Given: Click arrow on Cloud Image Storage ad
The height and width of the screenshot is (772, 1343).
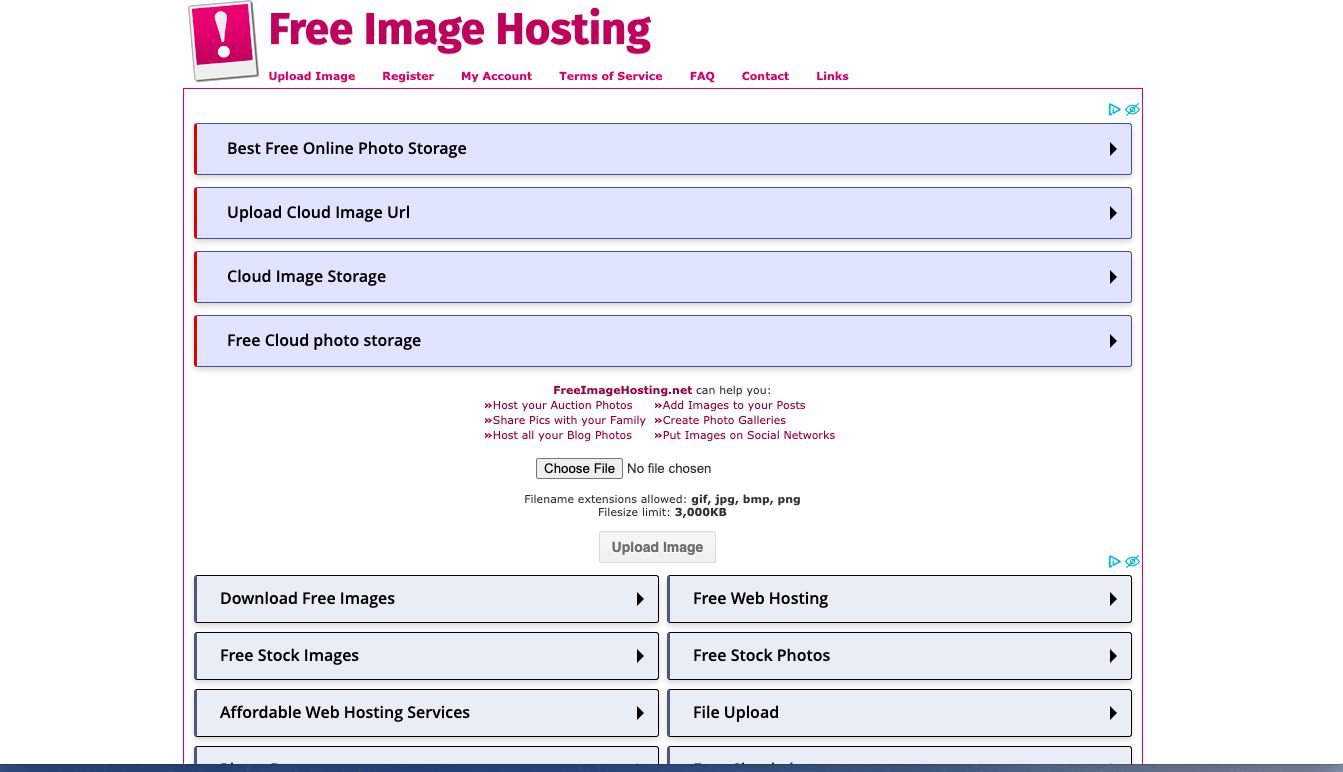Looking at the screenshot, I should pyautogui.click(x=1113, y=277).
